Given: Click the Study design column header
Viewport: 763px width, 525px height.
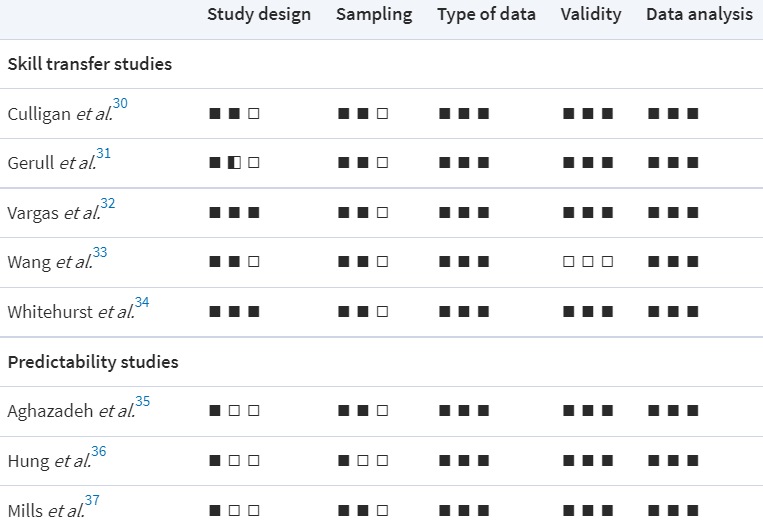Looking at the screenshot, I should 259,14.
